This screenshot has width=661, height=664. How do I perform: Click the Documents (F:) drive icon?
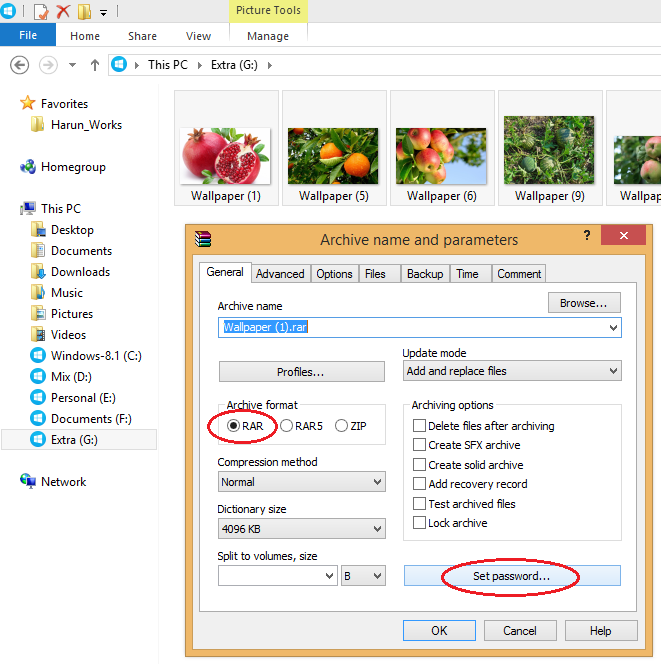point(38,418)
